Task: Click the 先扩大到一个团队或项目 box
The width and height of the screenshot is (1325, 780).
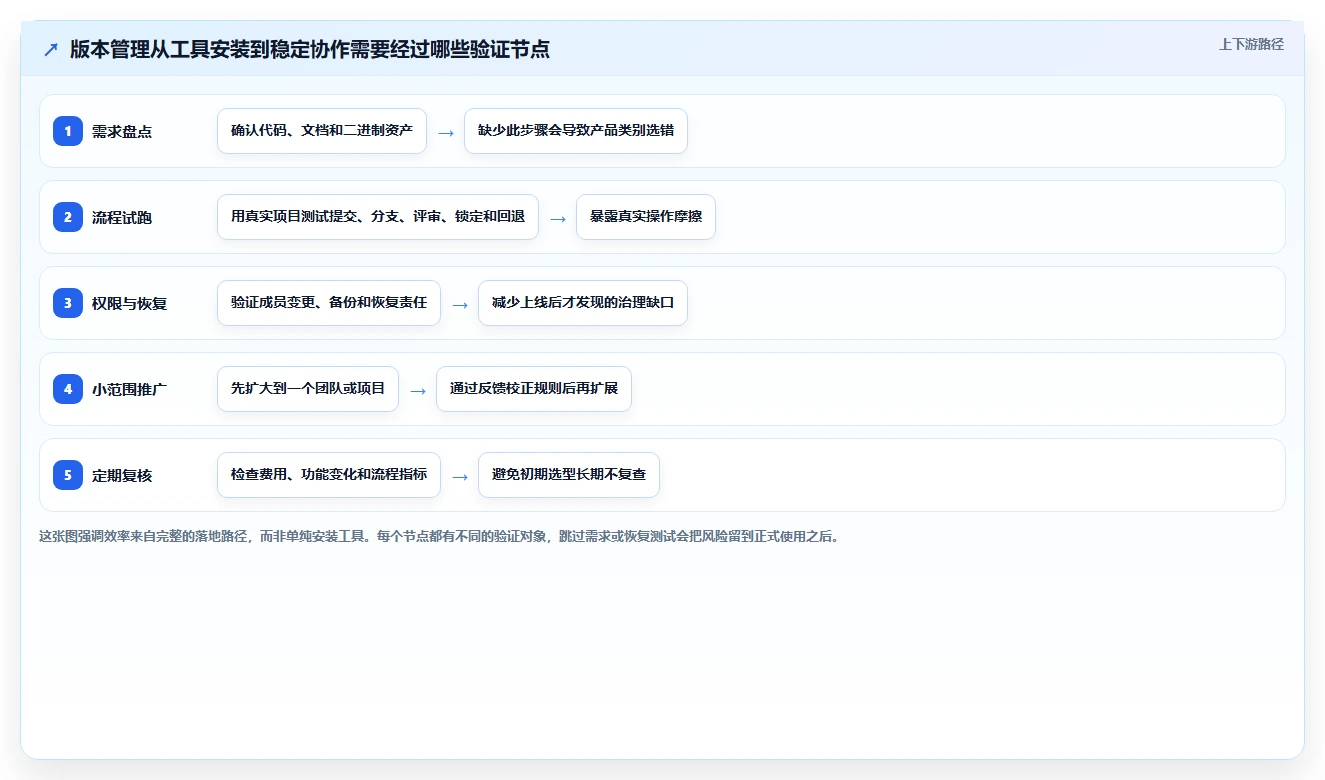Action: [x=308, y=389]
